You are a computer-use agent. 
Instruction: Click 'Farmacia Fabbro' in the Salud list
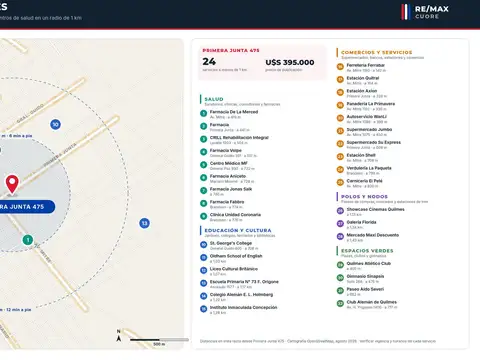tap(227, 202)
